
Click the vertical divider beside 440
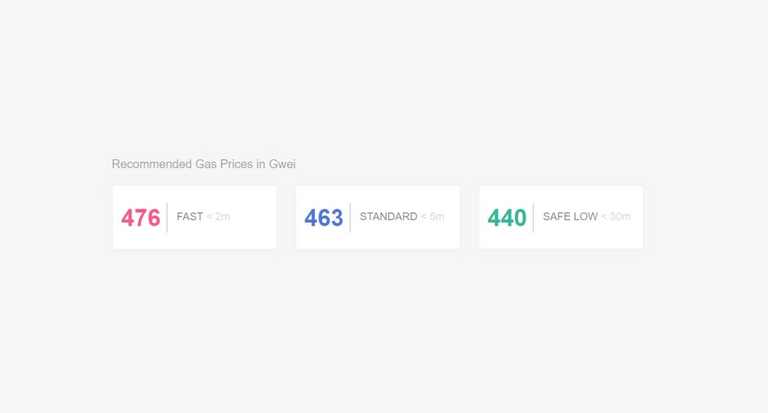click(x=533, y=218)
